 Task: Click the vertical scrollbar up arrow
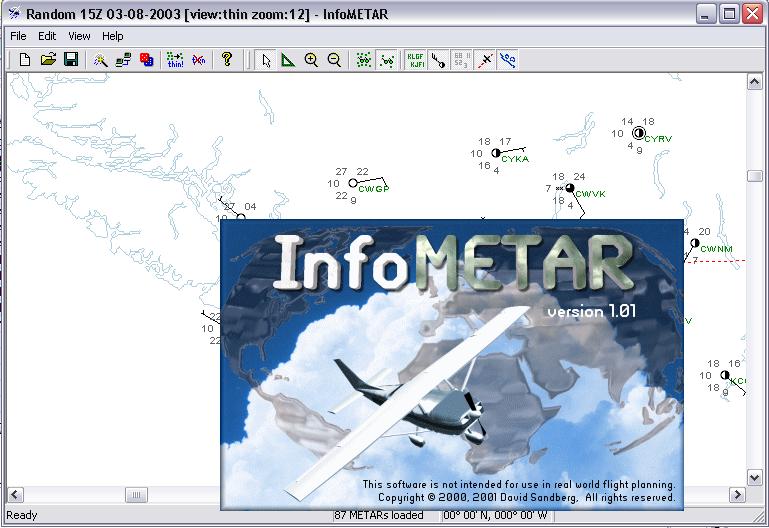coord(754,82)
